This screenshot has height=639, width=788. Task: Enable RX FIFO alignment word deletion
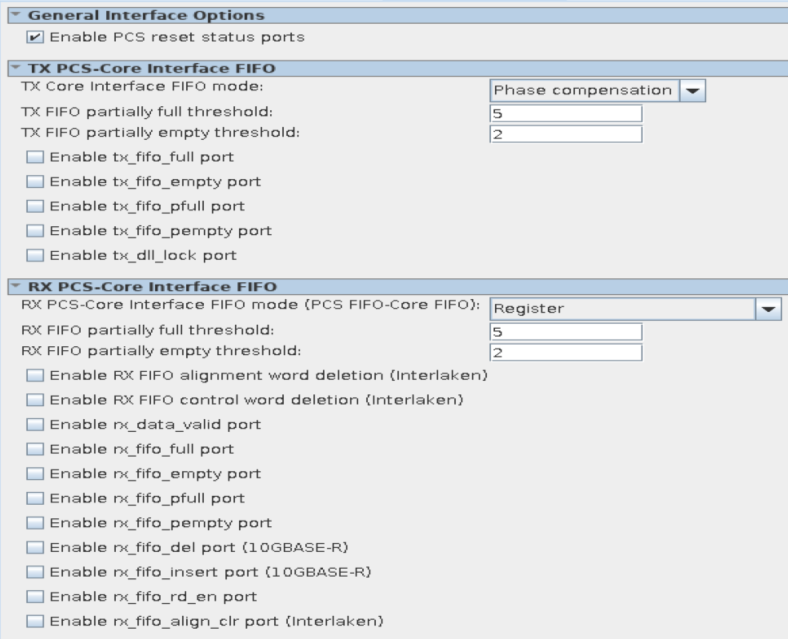point(35,375)
